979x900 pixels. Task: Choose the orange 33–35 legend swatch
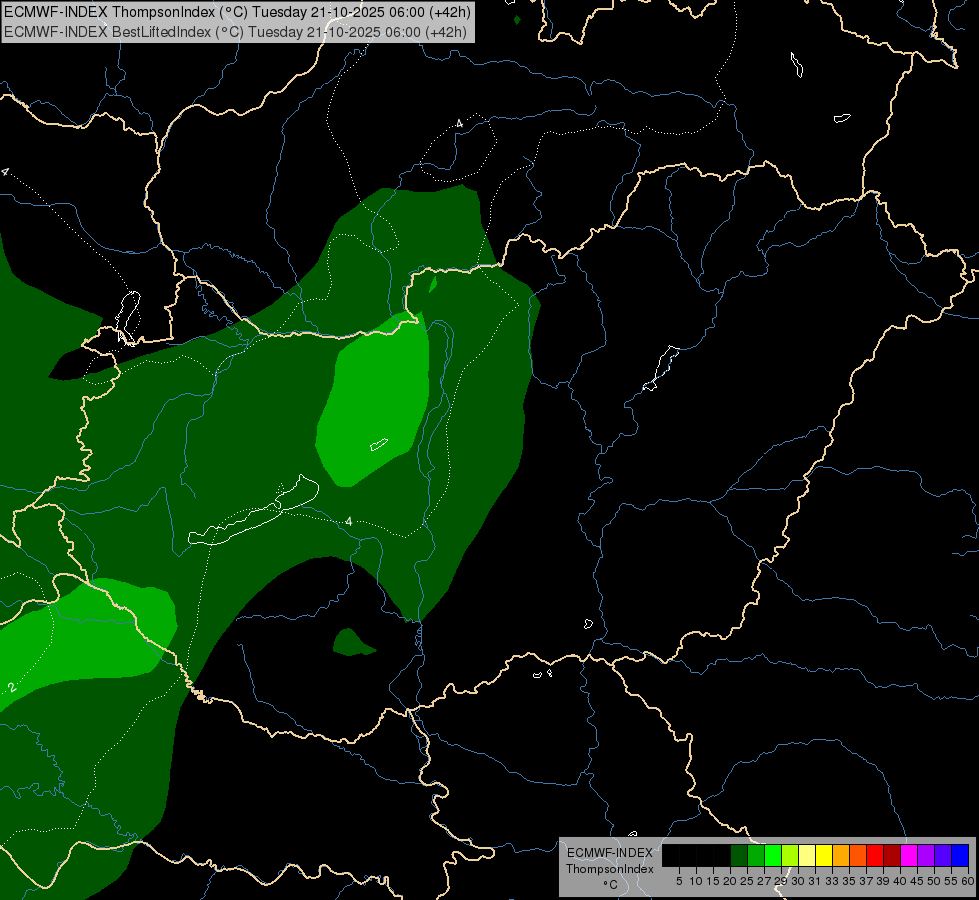842,855
